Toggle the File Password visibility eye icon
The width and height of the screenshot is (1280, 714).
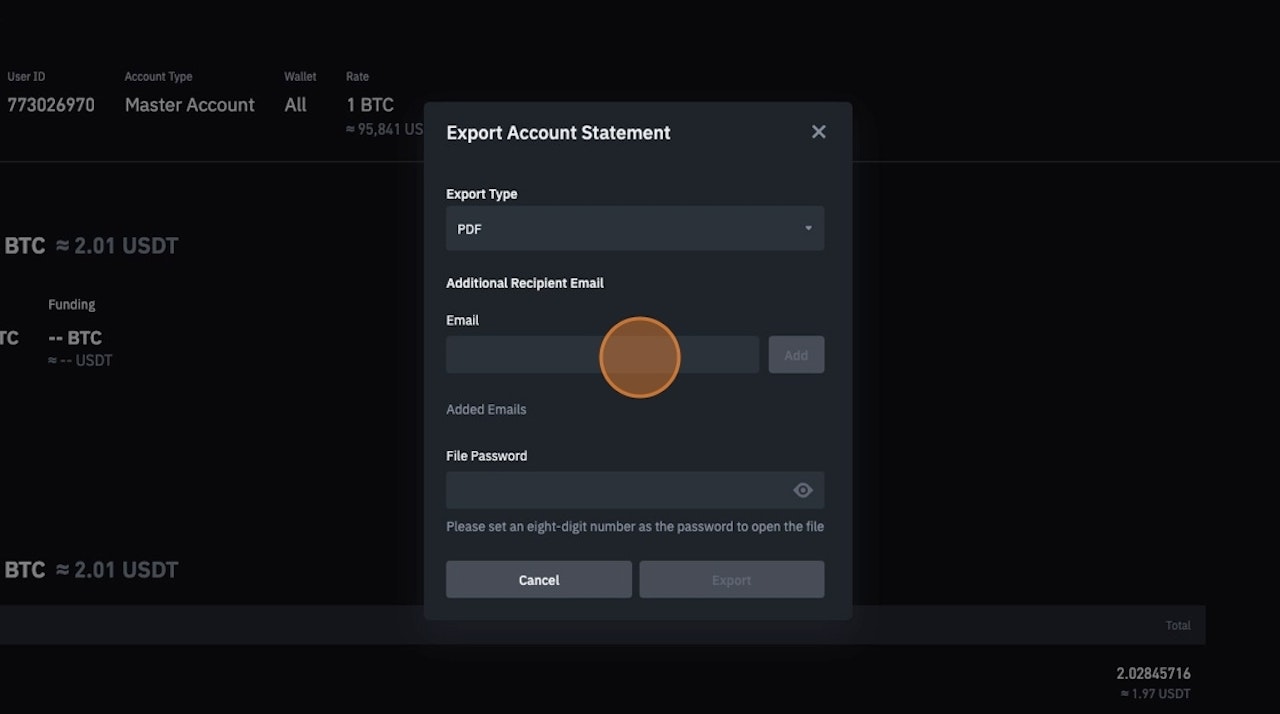click(802, 489)
